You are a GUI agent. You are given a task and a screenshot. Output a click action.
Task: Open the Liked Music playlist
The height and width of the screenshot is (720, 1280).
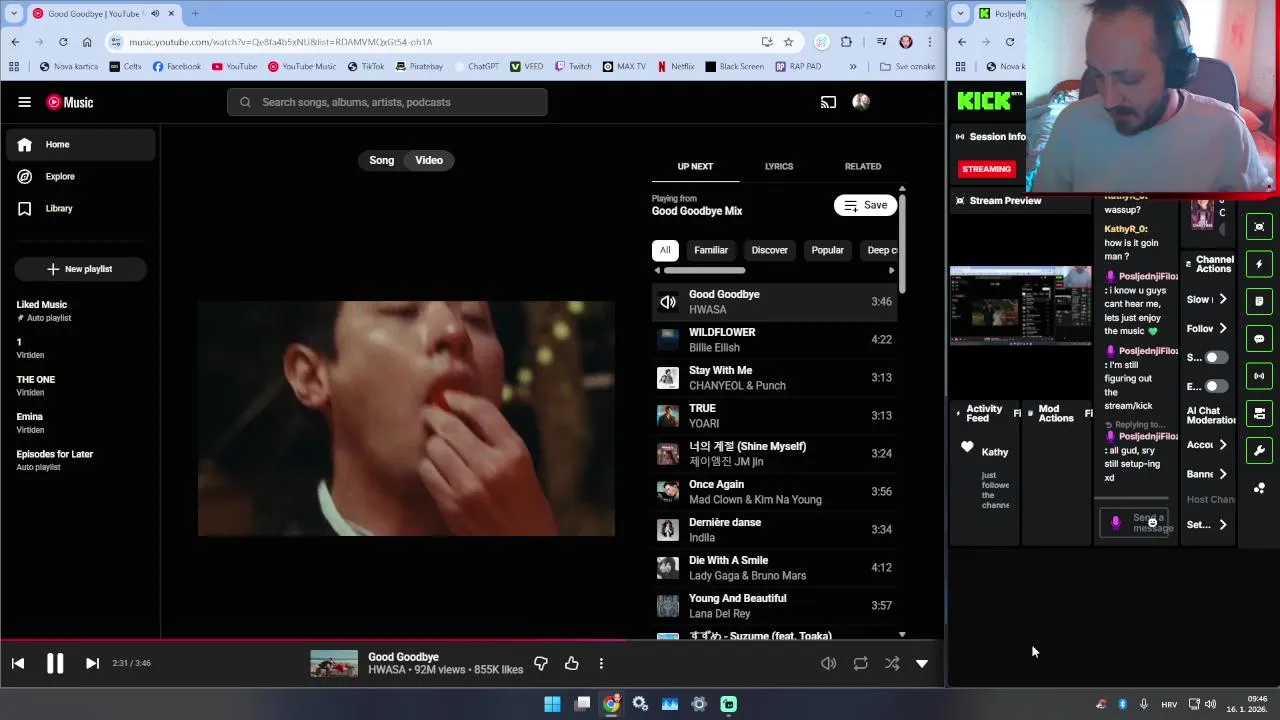[x=80, y=311]
